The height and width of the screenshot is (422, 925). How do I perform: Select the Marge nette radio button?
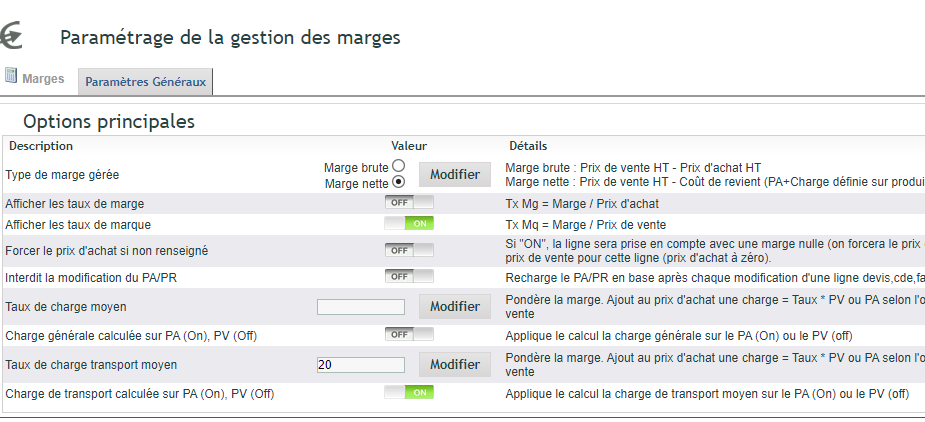[x=399, y=182]
